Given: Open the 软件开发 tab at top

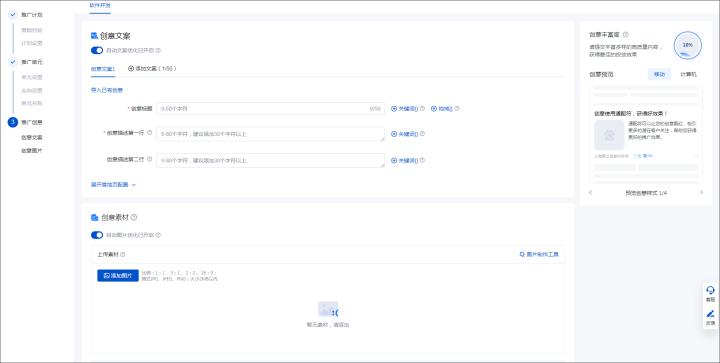Looking at the screenshot, I should pyautogui.click(x=100, y=6).
